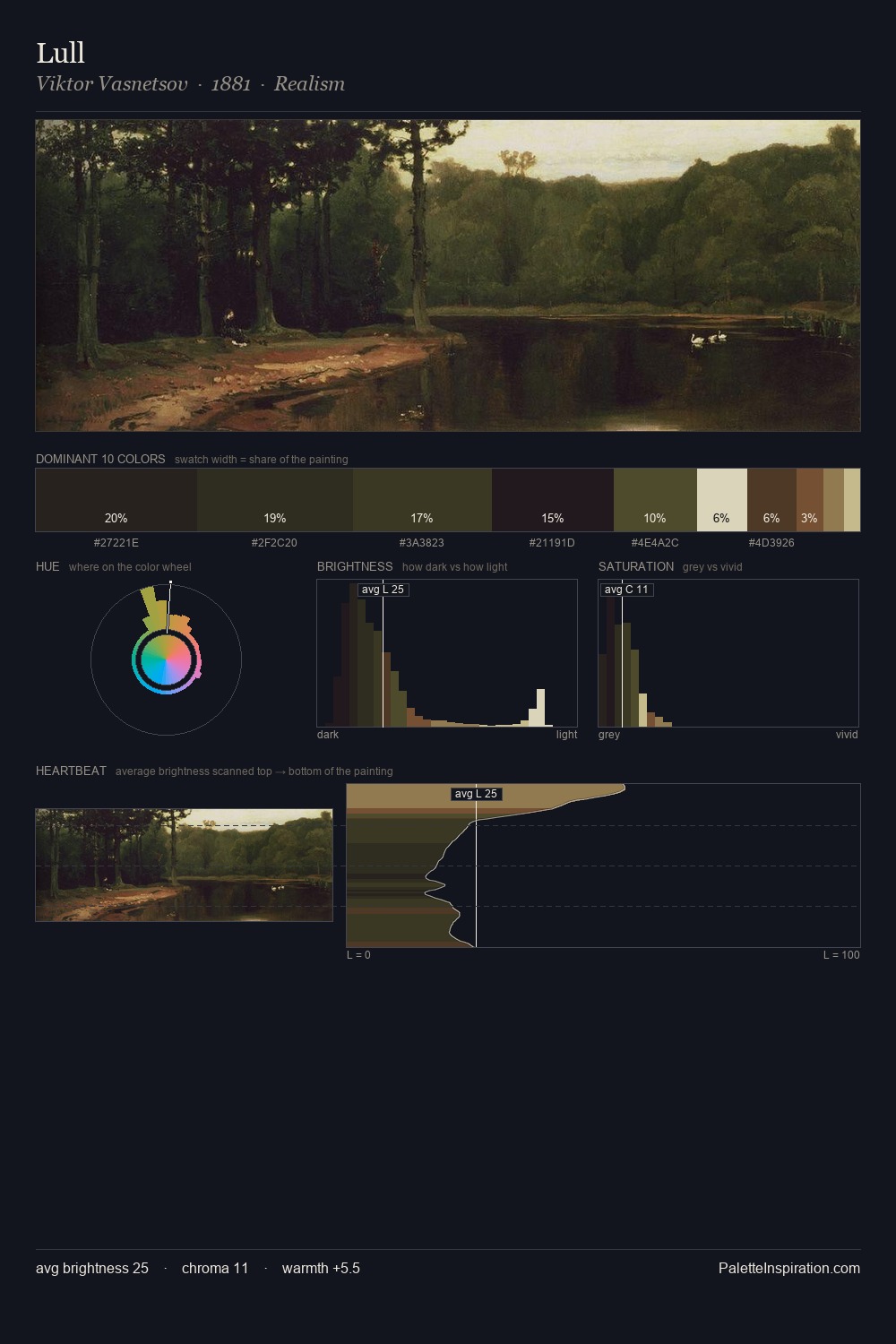Screen dimensions: 896x1344
Task: Click the 'vivid' axis label under Saturation
Action: click(x=847, y=735)
